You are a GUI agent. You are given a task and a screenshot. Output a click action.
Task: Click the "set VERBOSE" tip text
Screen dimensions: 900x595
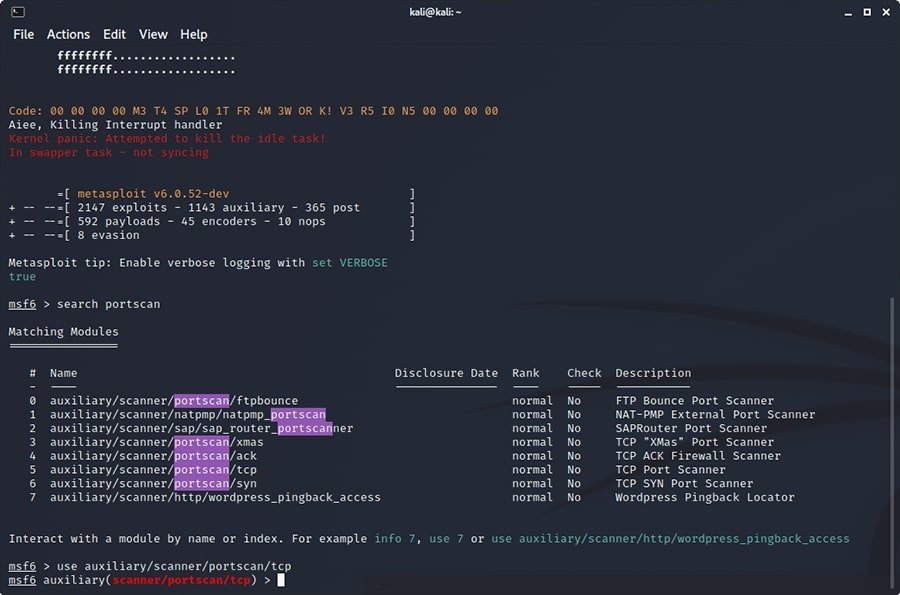(x=349, y=263)
